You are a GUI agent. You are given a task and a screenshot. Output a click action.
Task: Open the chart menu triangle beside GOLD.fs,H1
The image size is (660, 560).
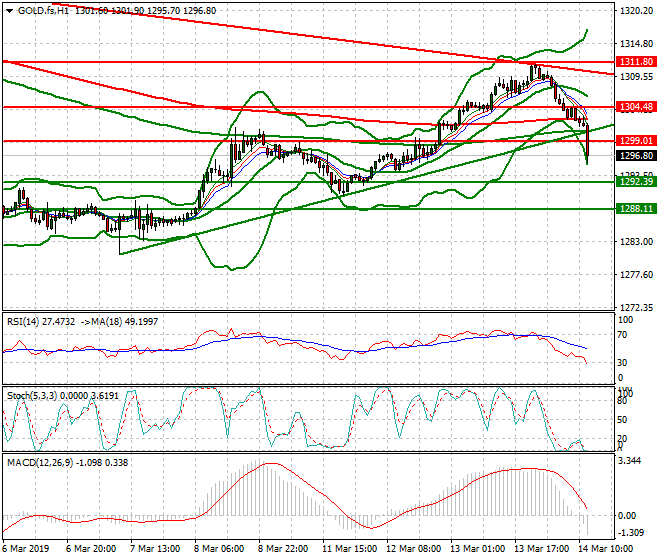coord(9,11)
